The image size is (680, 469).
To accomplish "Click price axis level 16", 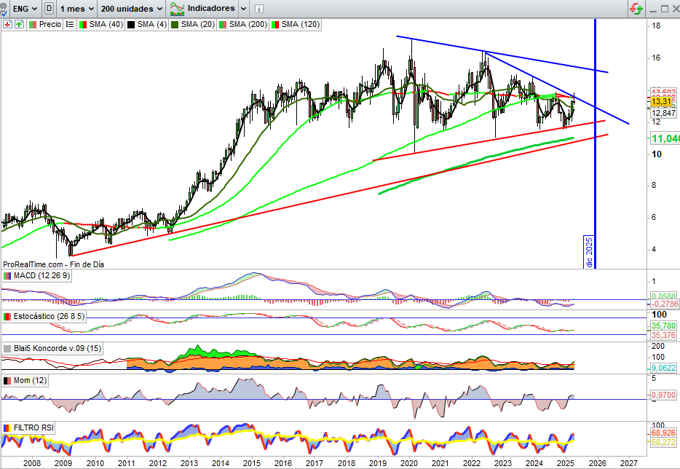I will [x=656, y=58].
